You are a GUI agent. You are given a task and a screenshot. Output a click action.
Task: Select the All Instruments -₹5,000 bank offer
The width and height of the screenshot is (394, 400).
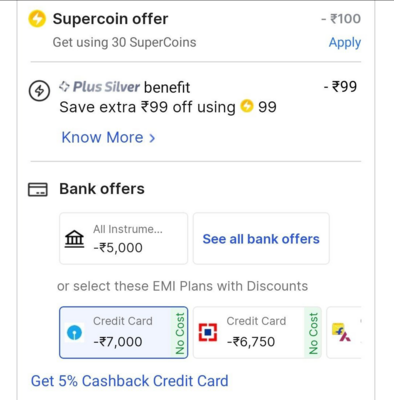124,238
